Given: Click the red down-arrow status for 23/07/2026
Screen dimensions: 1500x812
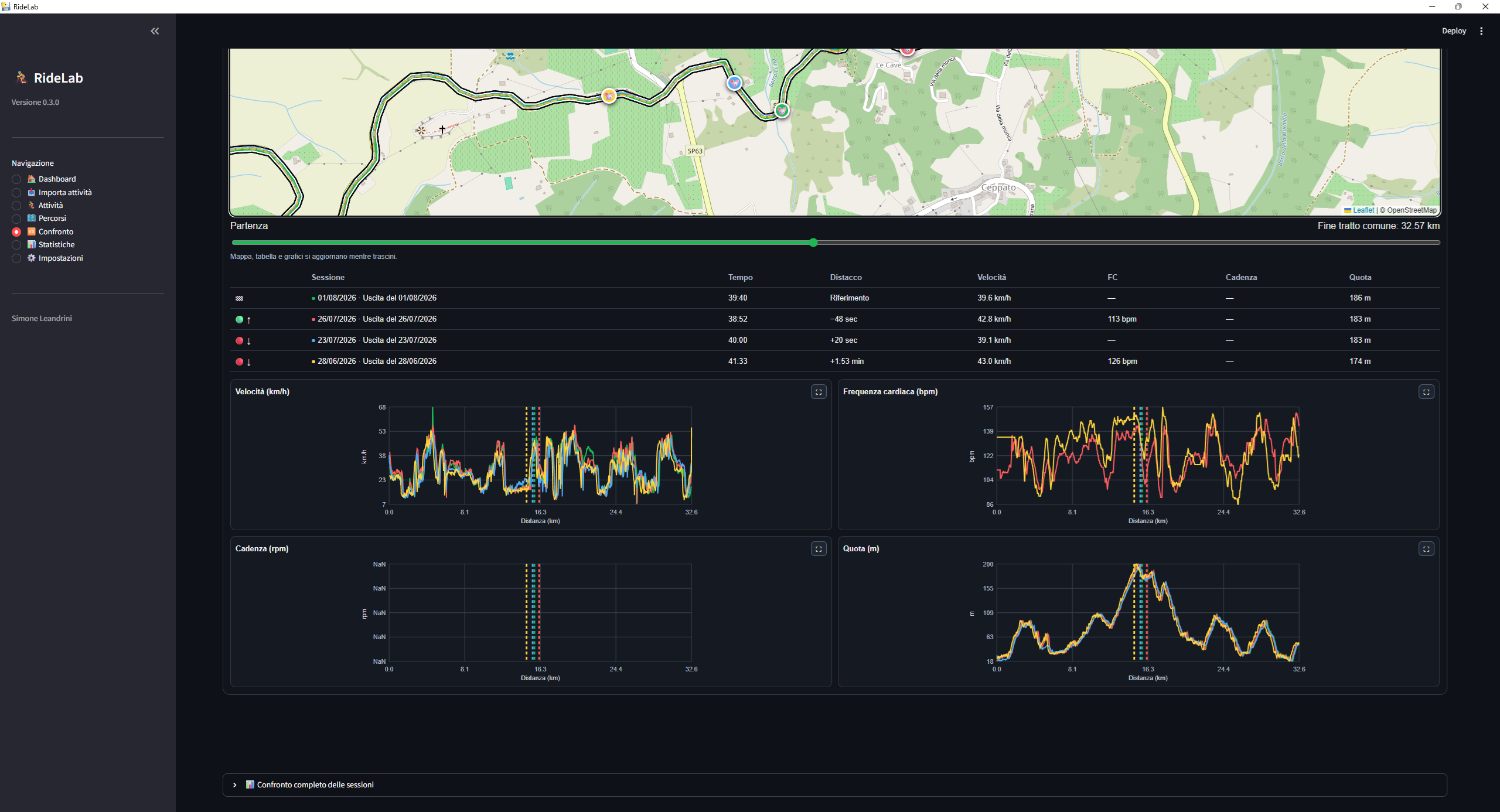Looking at the screenshot, I should 243,341.
